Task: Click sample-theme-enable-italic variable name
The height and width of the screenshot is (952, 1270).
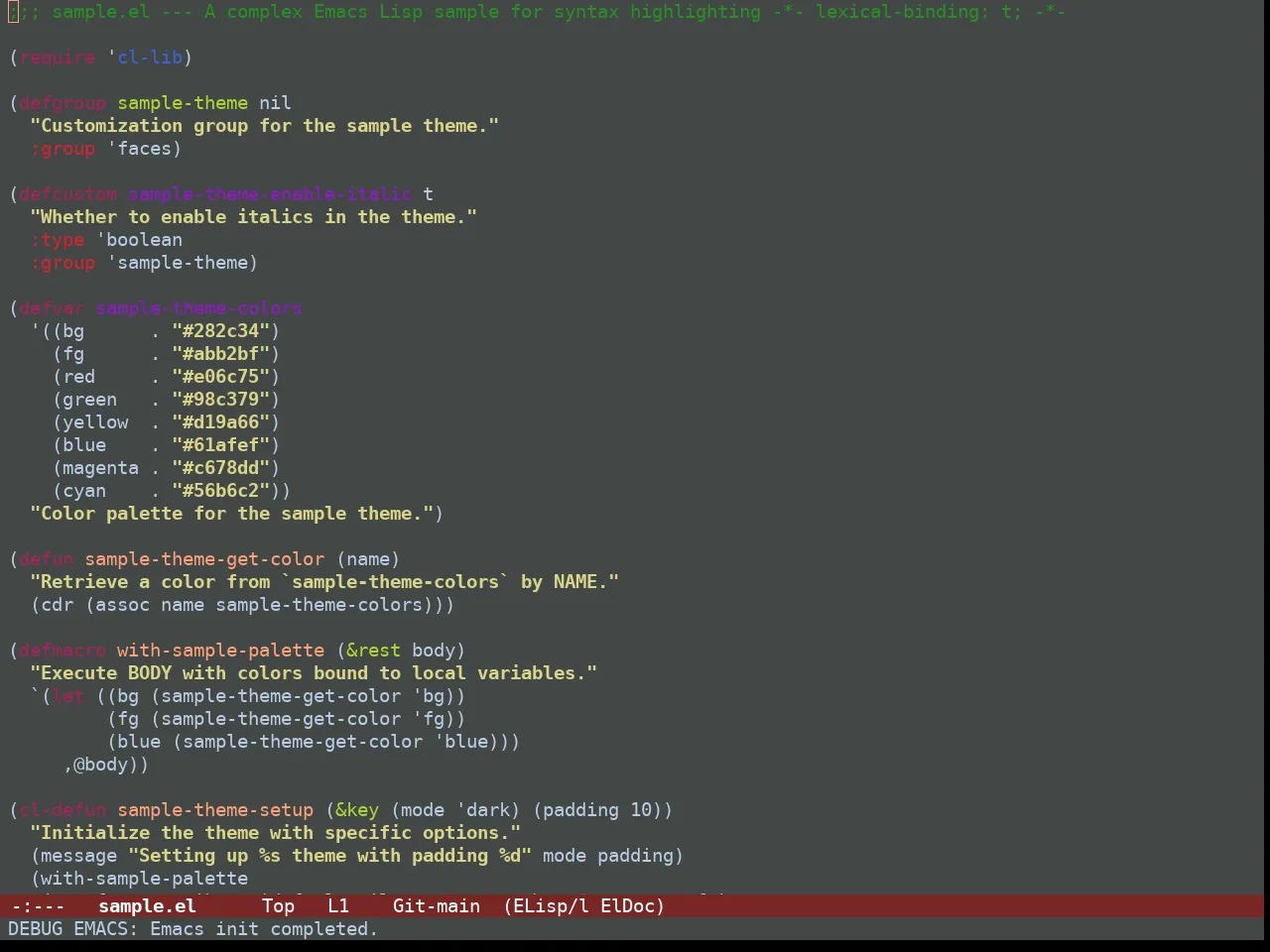Action: pyautogui.click(x=270, y=194)
